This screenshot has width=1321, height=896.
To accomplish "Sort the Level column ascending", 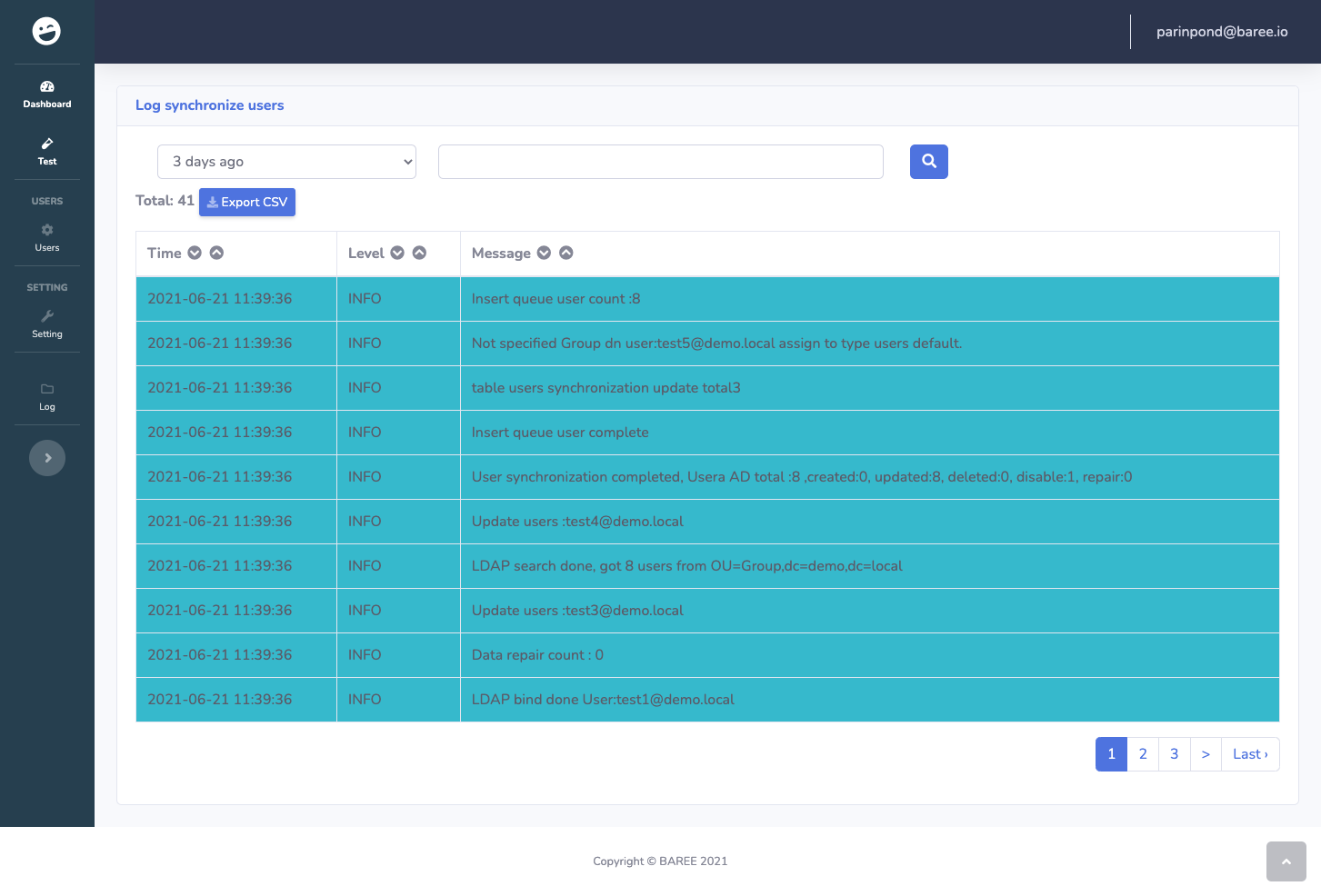I will (420, 253).
